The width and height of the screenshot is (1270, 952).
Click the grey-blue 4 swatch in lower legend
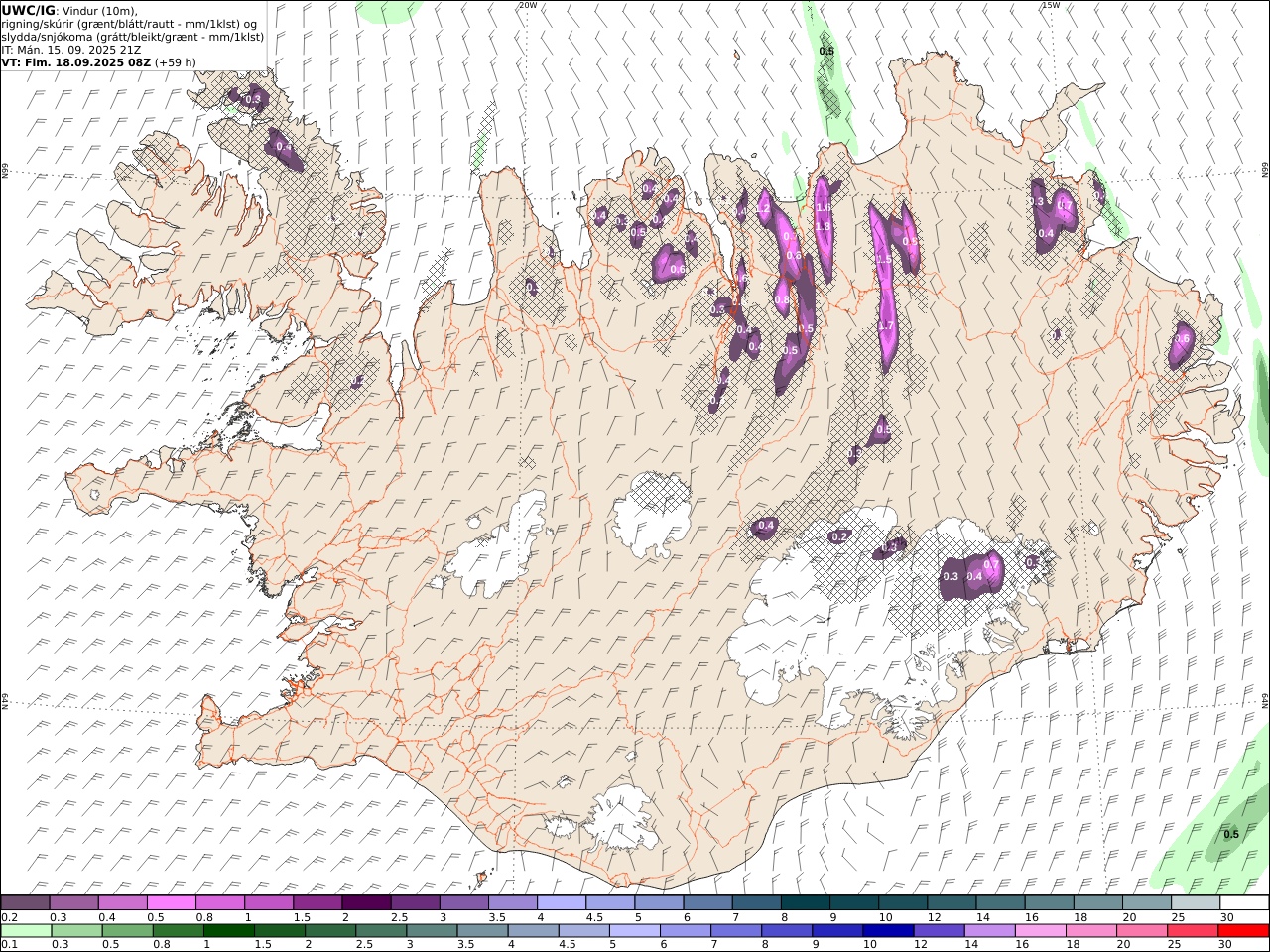(x=534, y=930)
